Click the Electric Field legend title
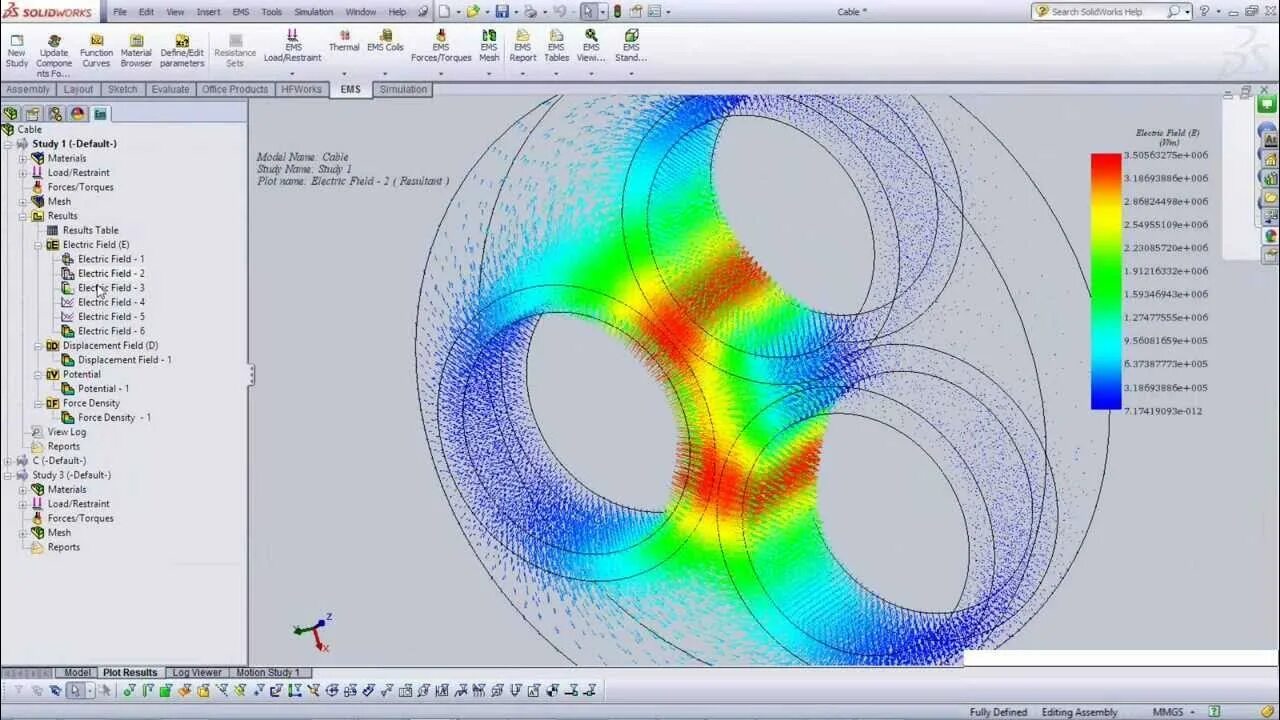Image resolution: width=1280 pixels, height=720 pixels. pos(1167,137)
